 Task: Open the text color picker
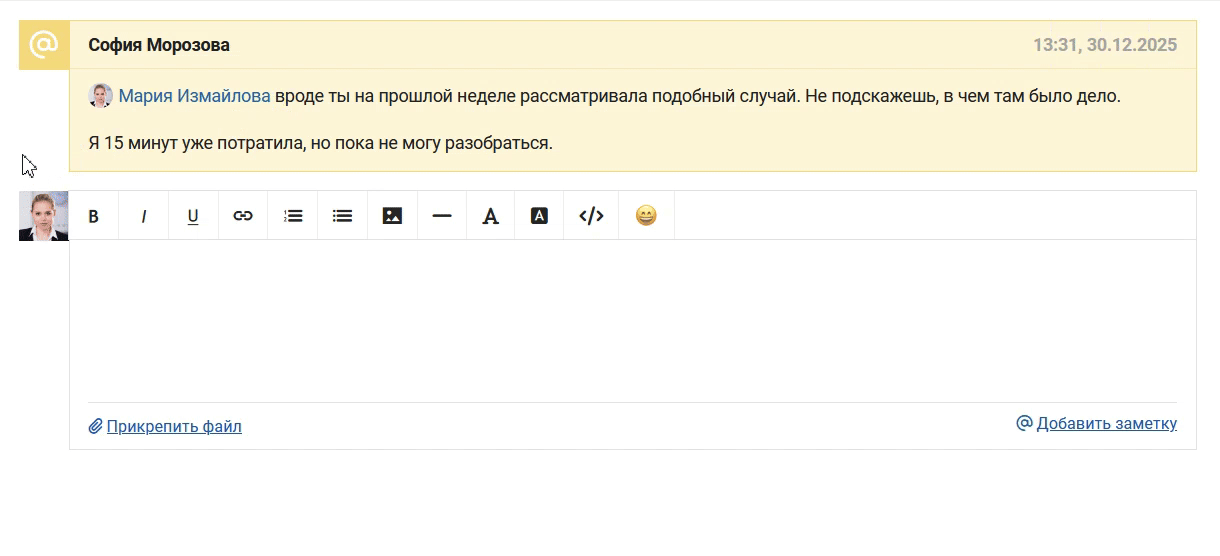coord(490,216)
